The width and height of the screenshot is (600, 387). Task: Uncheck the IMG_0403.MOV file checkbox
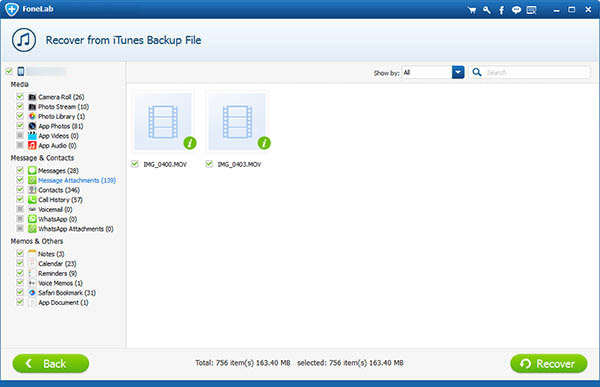tap(209, 164)
